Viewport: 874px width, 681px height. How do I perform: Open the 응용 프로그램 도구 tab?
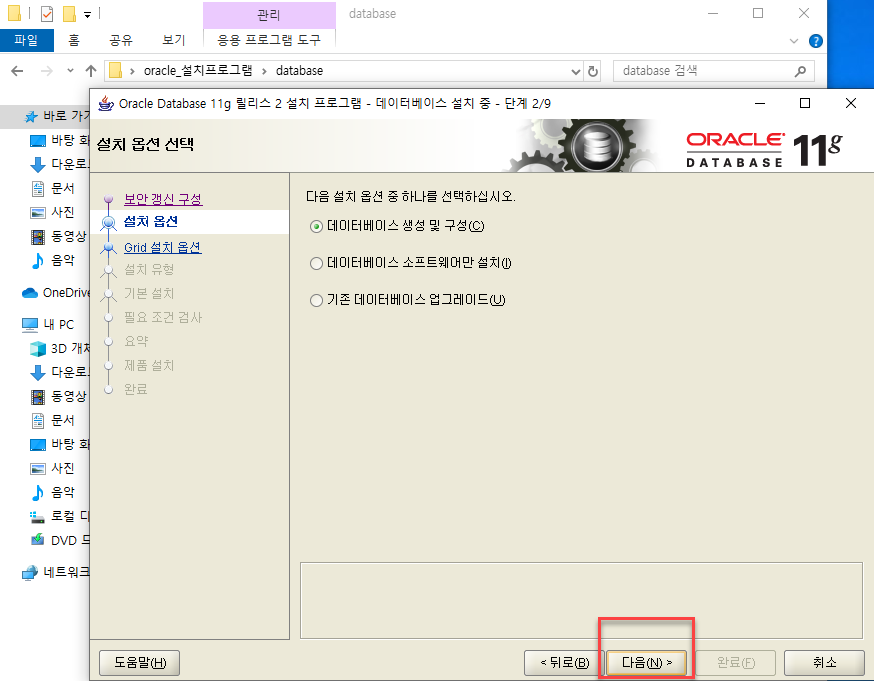click(x=269, y=40)
